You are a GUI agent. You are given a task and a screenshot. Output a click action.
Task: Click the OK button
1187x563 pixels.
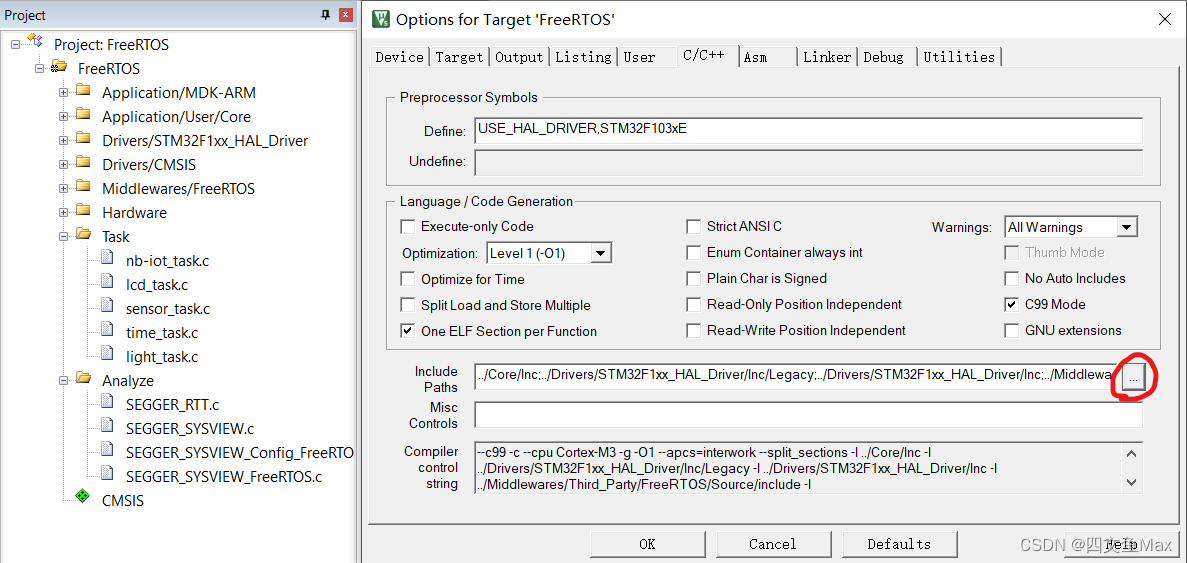[647, 544]
